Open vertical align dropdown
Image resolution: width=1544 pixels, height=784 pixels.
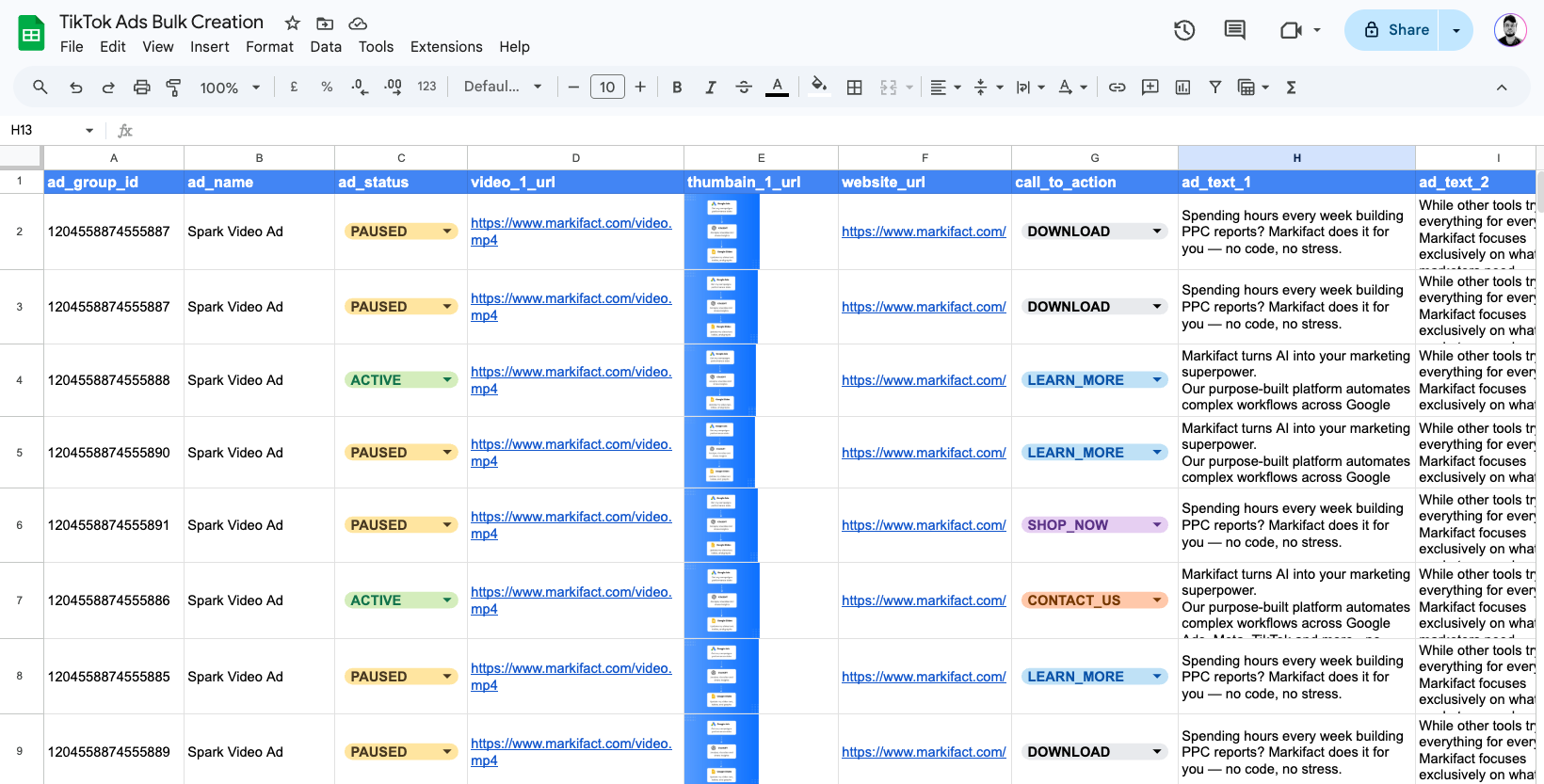[x=988, y=87]
